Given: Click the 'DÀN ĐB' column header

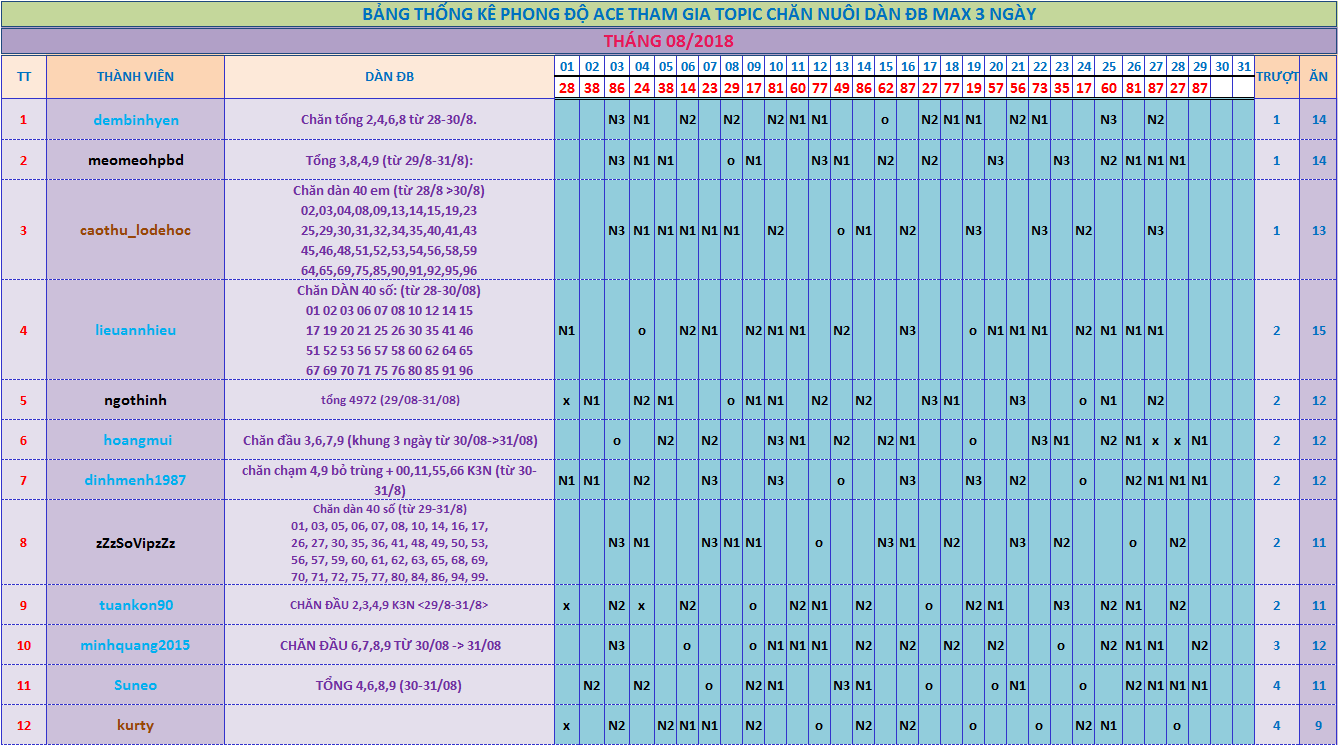Looking at the screenshot, I should coord(390,77).
